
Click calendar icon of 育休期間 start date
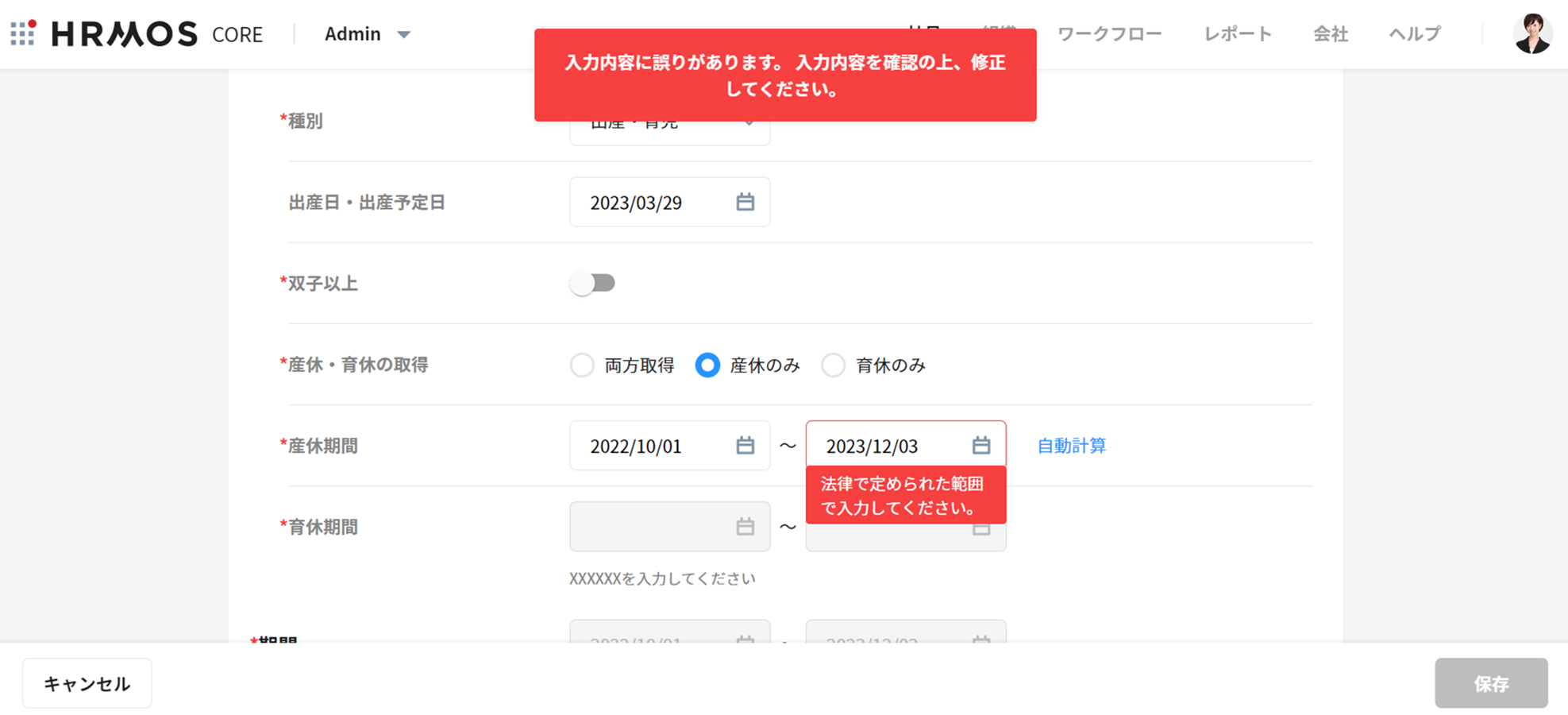[744, 527]
